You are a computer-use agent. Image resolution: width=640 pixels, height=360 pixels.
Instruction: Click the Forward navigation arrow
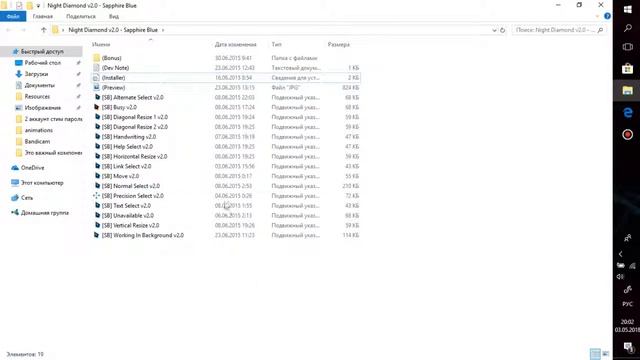coord(23,30)
